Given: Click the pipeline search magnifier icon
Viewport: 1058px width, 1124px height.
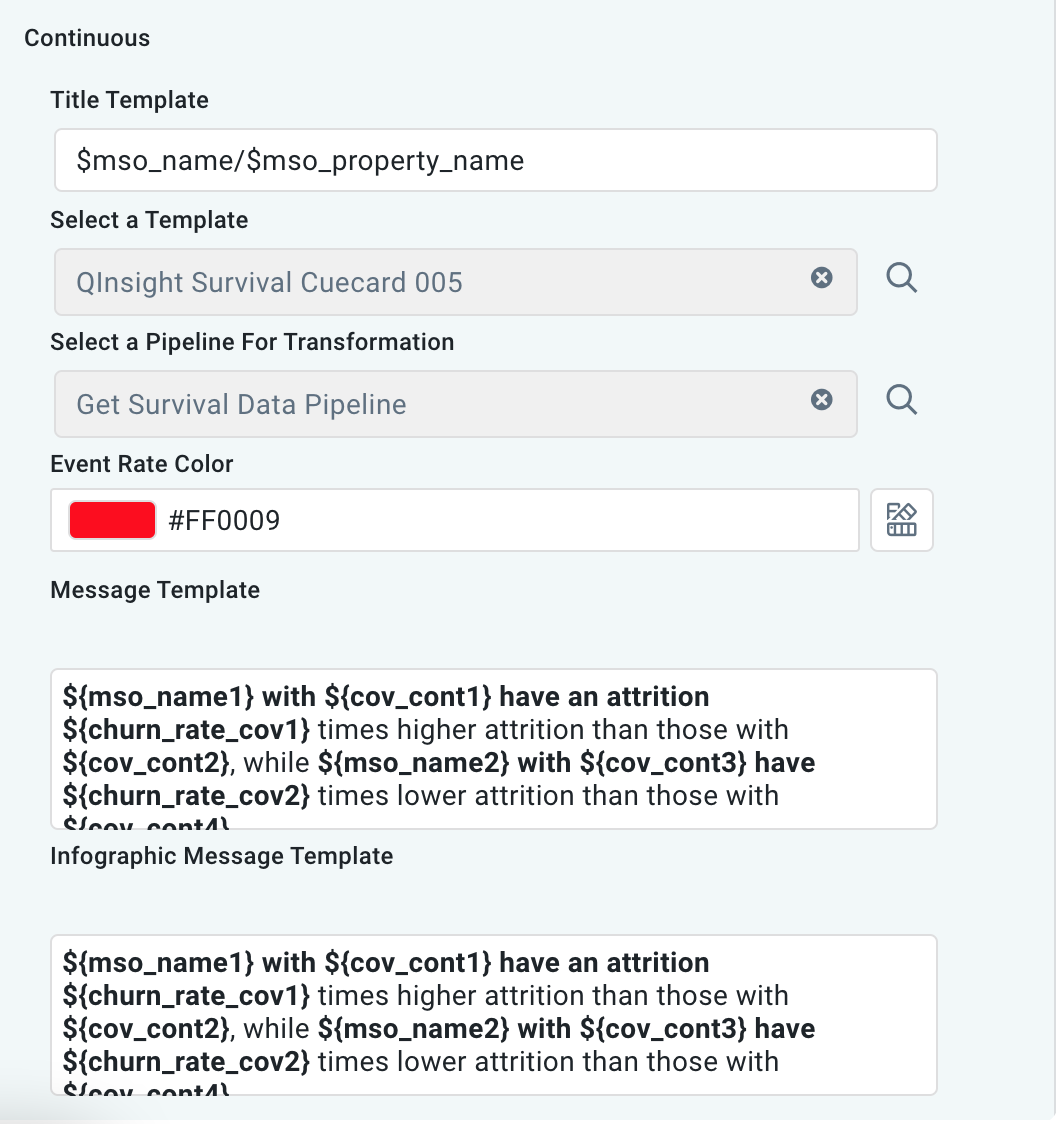Looking at the screenshot, I should (901, 400).
